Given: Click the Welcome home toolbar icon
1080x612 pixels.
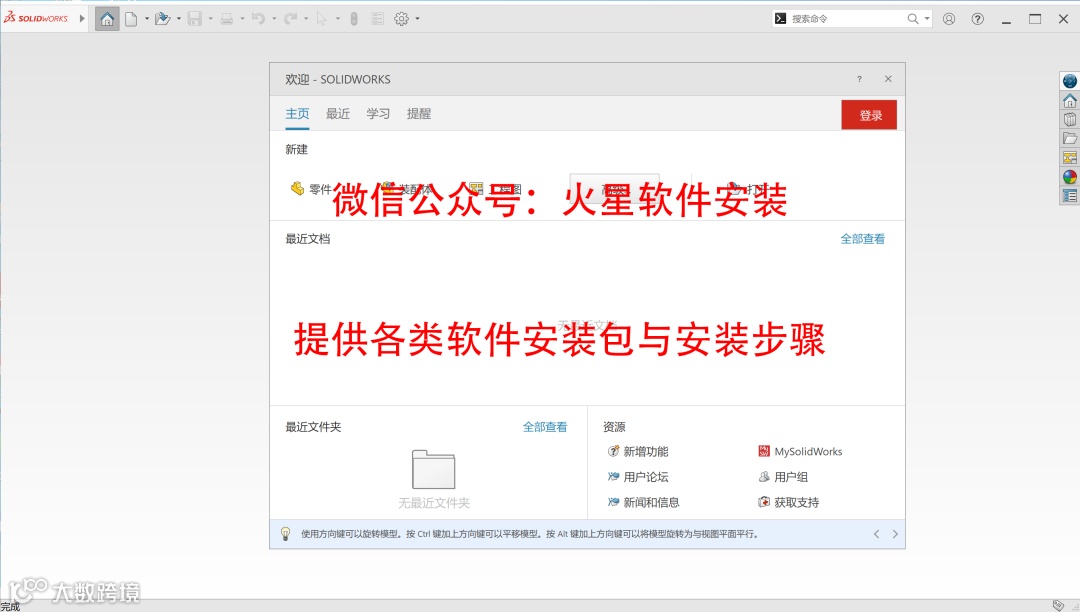Looking at the screenshot, I should [107, 19].
